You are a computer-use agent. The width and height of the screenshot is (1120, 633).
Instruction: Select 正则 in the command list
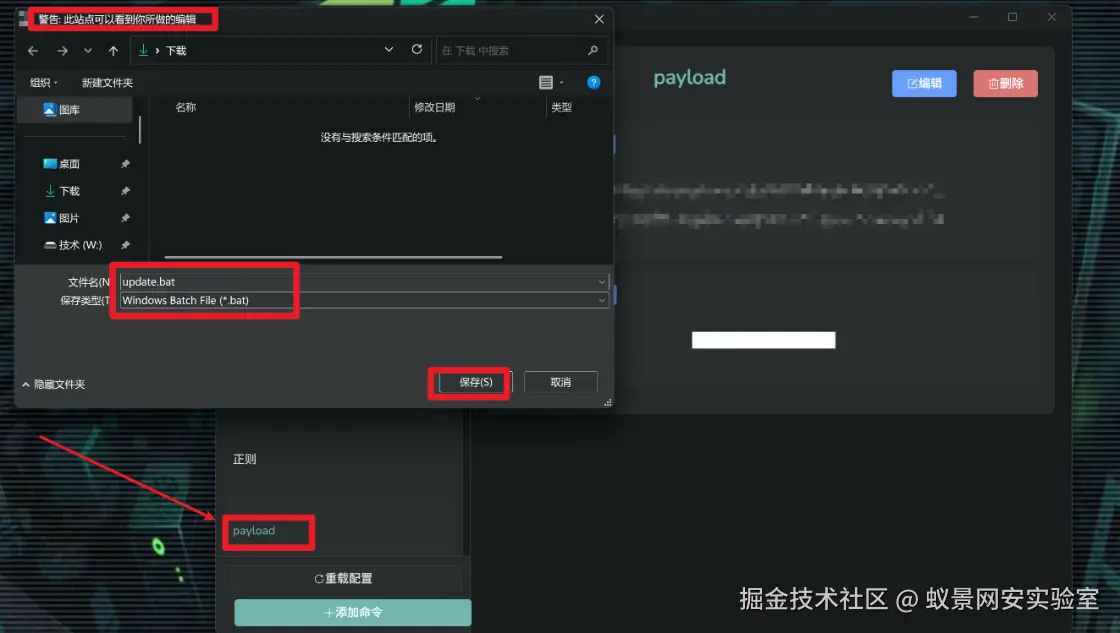pos(244,459)
